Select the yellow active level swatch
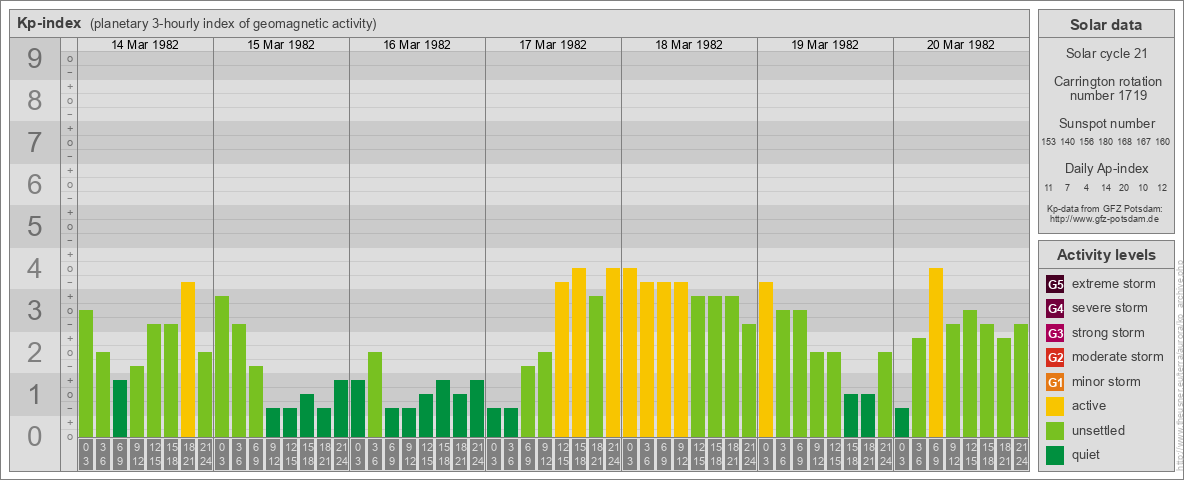 point(1055,406)
